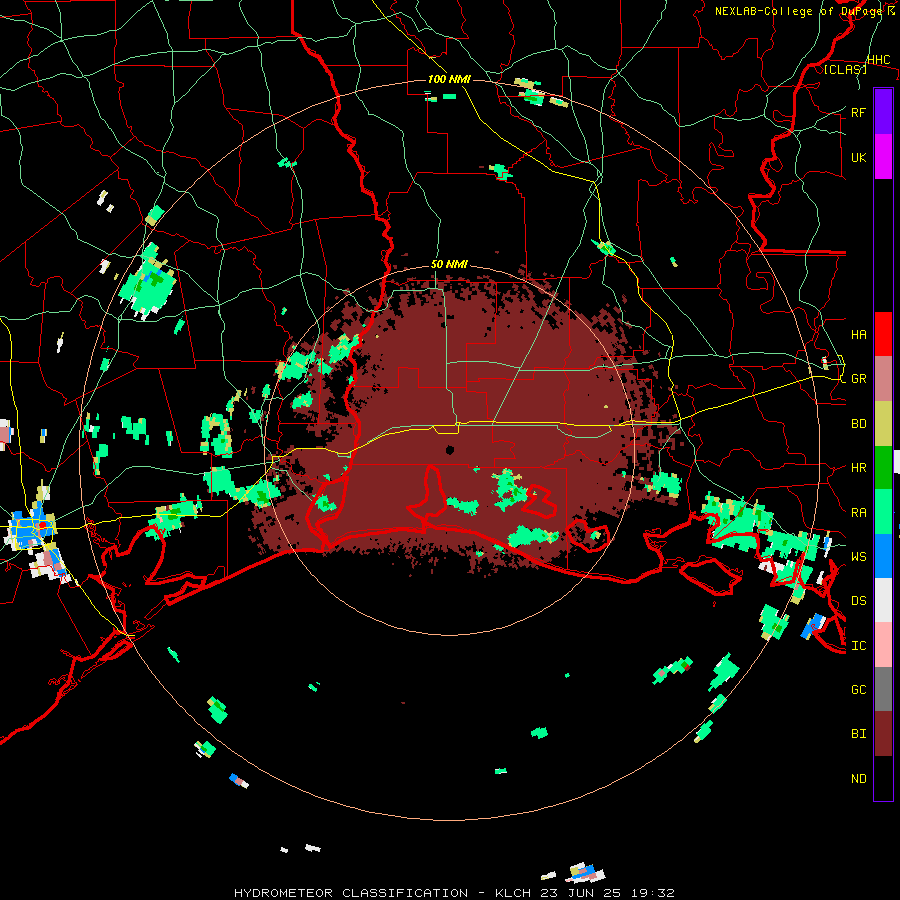The width and height of the screenshot is (900, 900).
Task: Click the 'BI' legend label
Action: pos(858,734)
